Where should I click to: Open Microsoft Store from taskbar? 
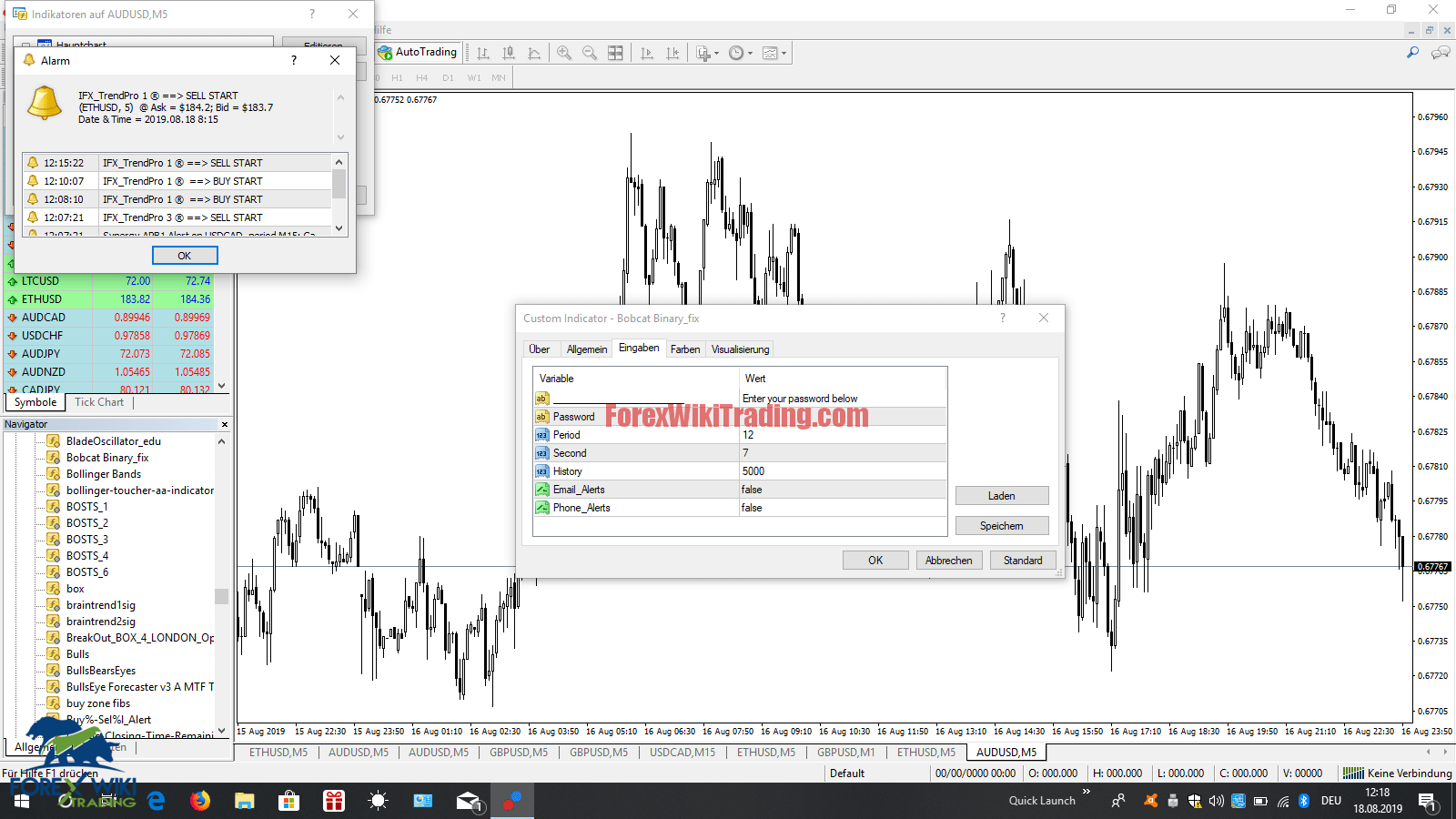pos(289,801)
